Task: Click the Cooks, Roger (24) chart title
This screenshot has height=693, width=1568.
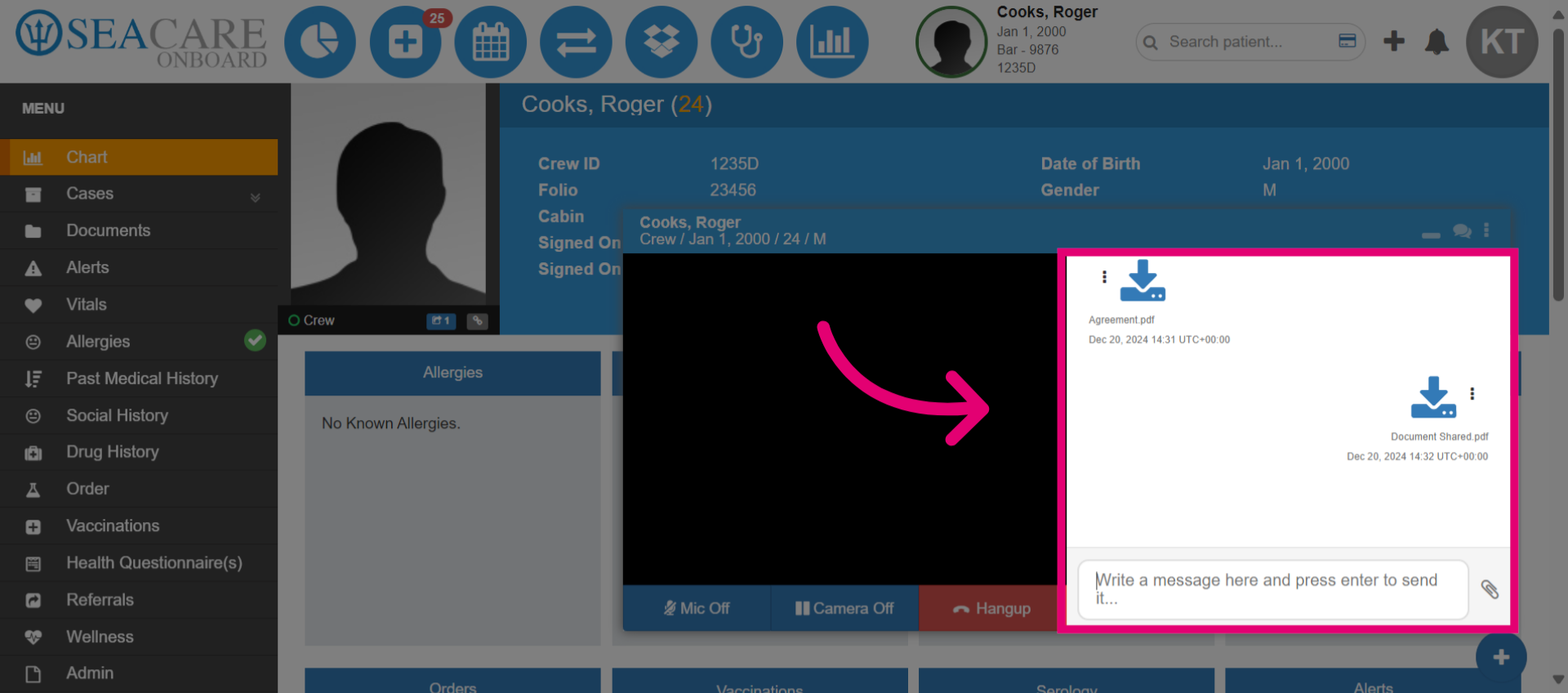Action: (617, 105)
